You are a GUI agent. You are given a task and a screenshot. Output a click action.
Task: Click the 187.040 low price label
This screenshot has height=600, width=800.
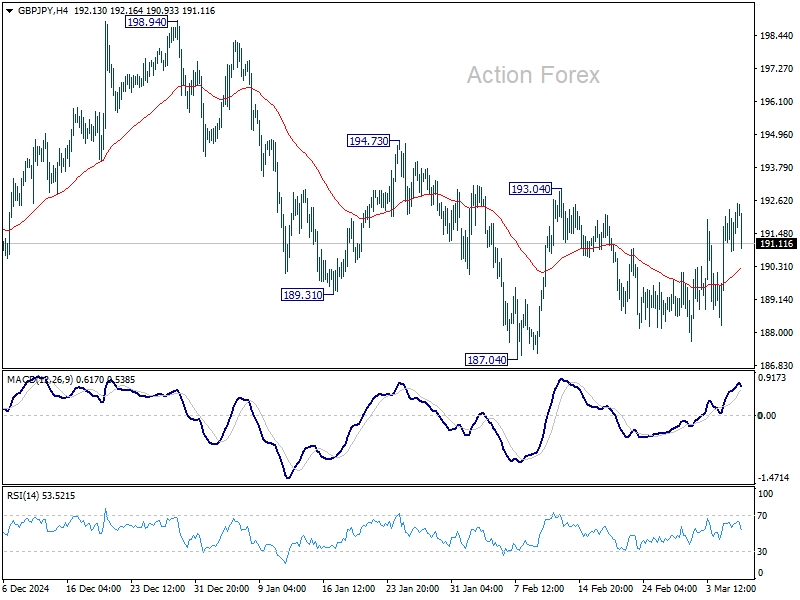pos(487,360)
